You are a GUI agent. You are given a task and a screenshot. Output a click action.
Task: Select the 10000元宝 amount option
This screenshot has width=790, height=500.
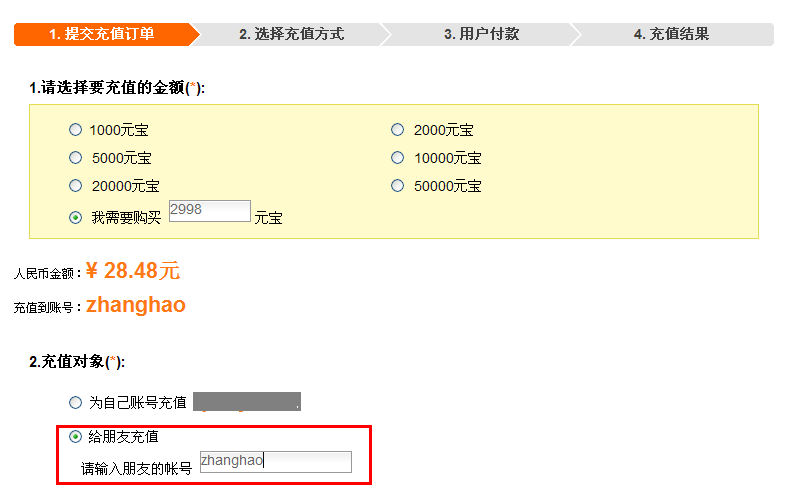pyautogui.click(x=398, y=158)
